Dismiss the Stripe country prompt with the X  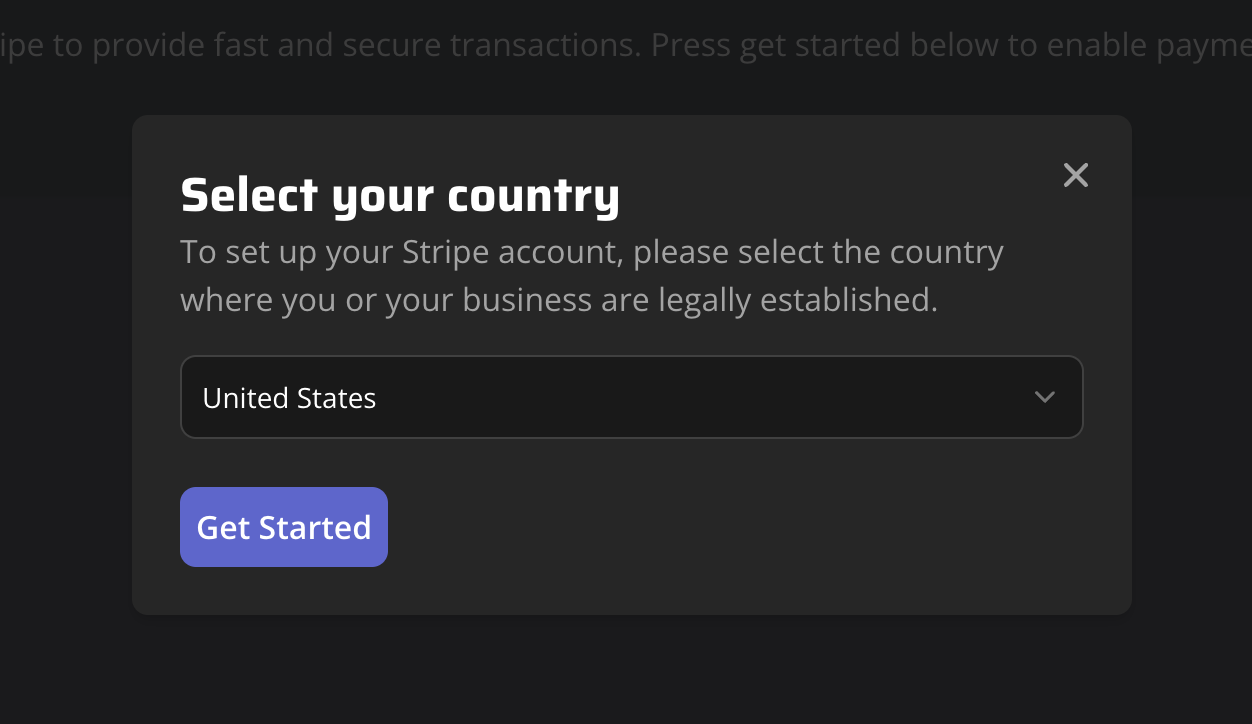(x=1076, y=176)
